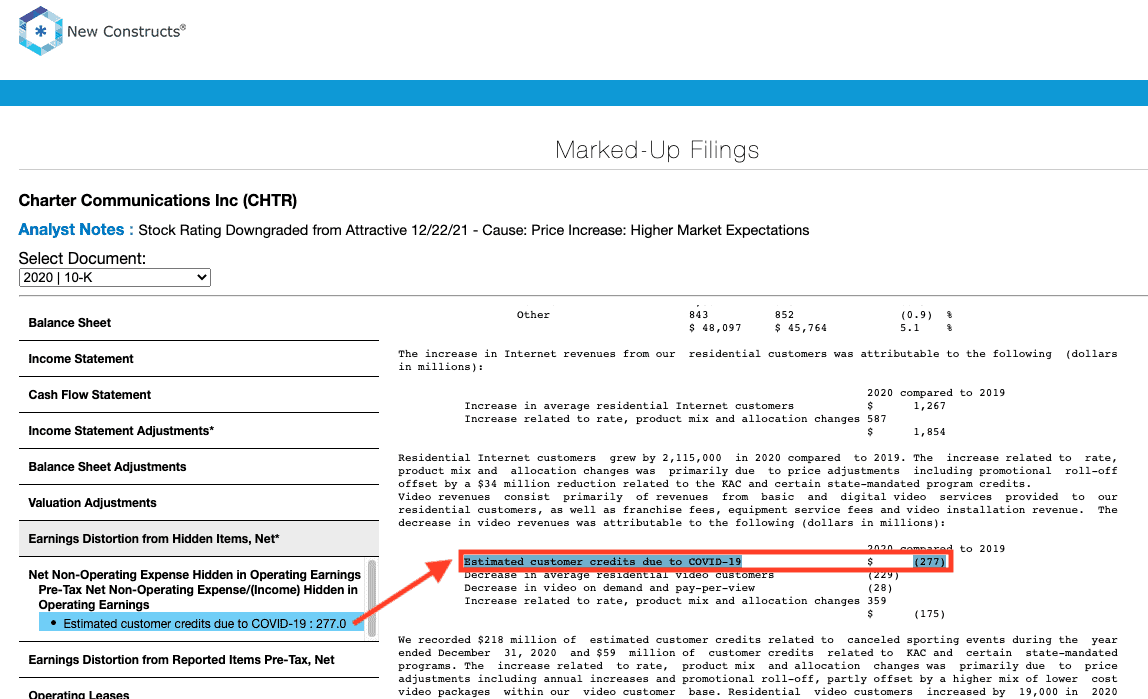
Task: Click Pre-Tax Net Non-Operating Expense/(Income) Hidden subheading
Action: pyautogui.click(x=198, y=597)
